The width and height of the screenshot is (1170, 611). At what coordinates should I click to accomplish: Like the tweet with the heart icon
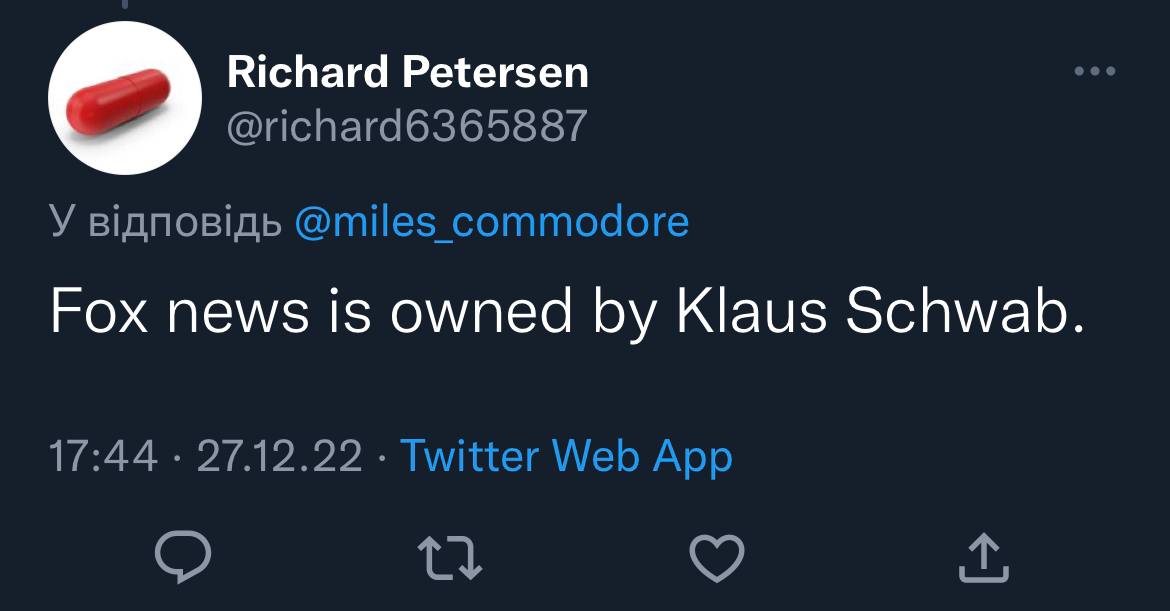coord(718,557)
